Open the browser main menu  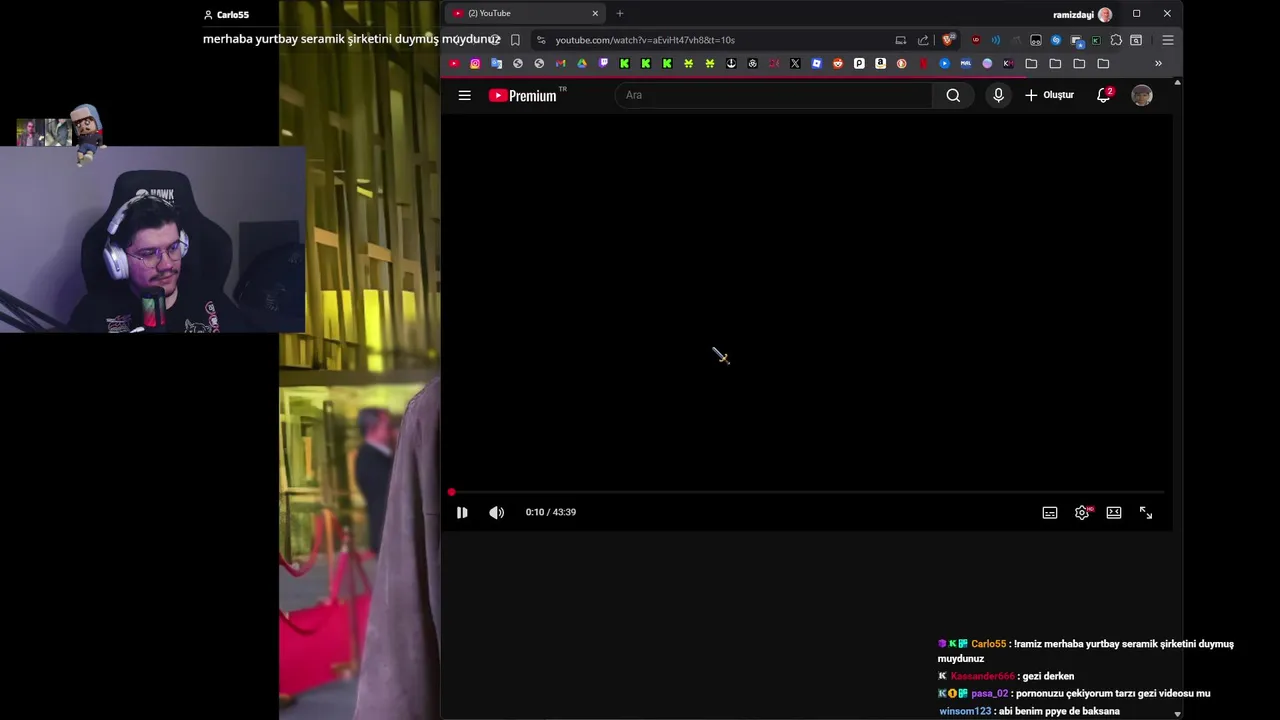[x=1168, y=40]
